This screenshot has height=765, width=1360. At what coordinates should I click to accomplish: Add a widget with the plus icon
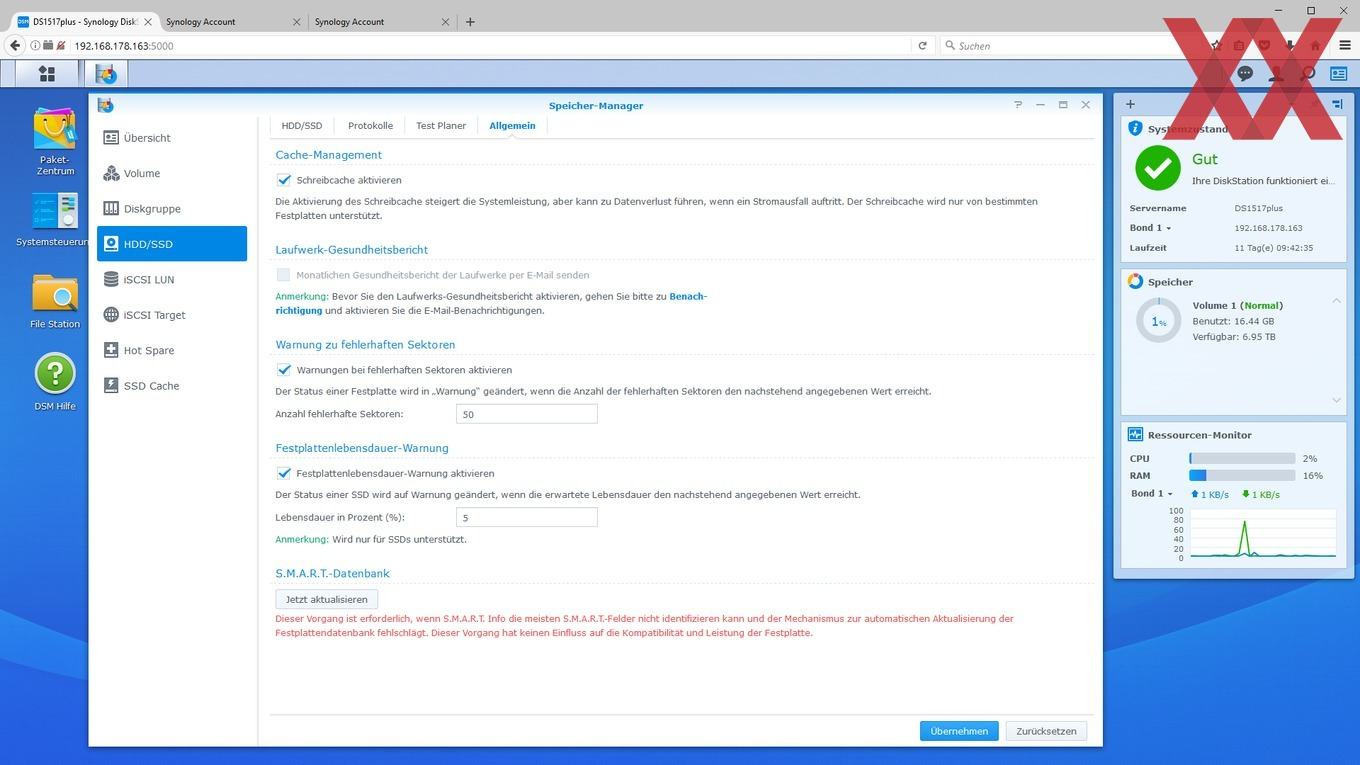[x=1130, y=104]
